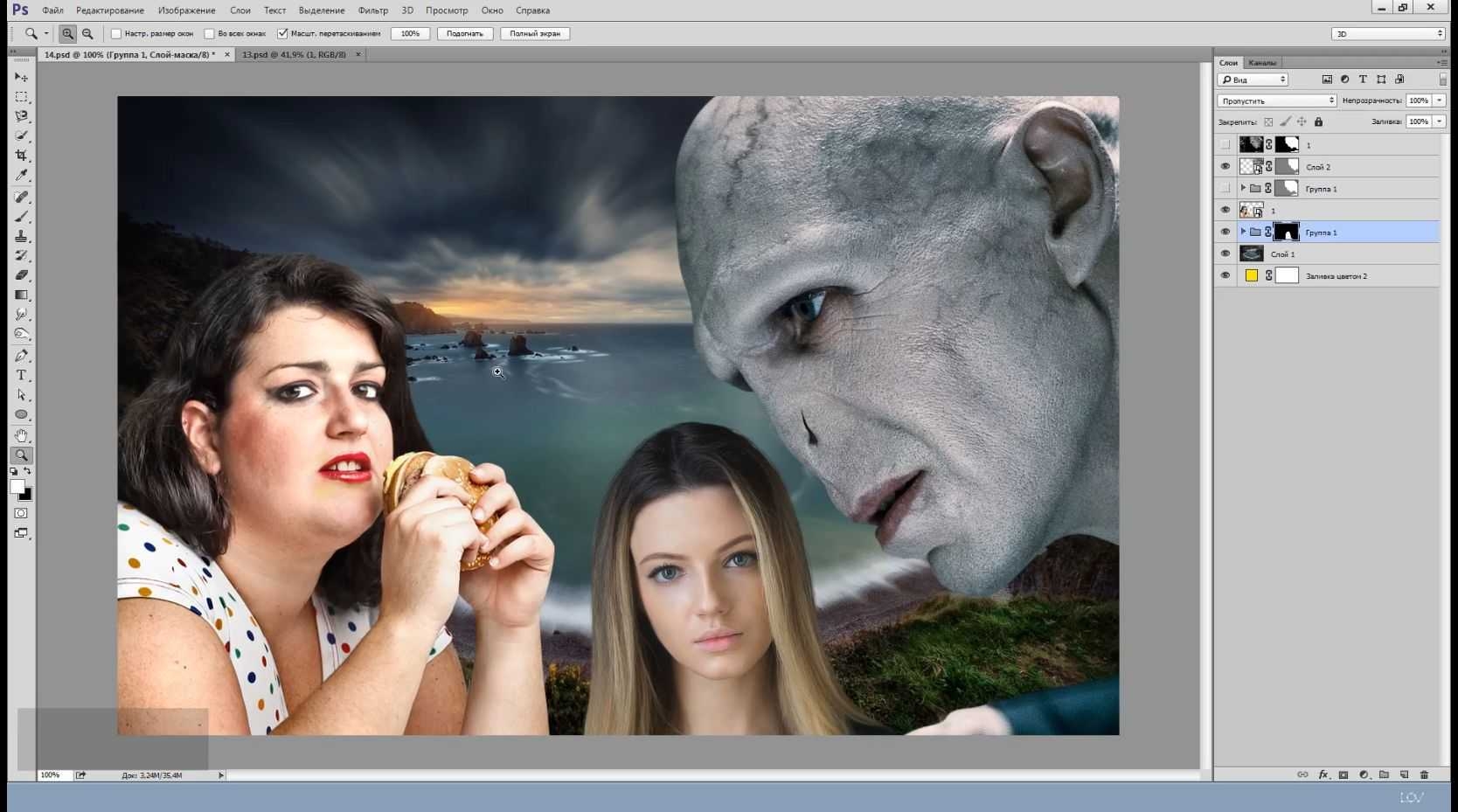Open the Layers panel options menu
1458x812 pixels.
[1441, 63]
